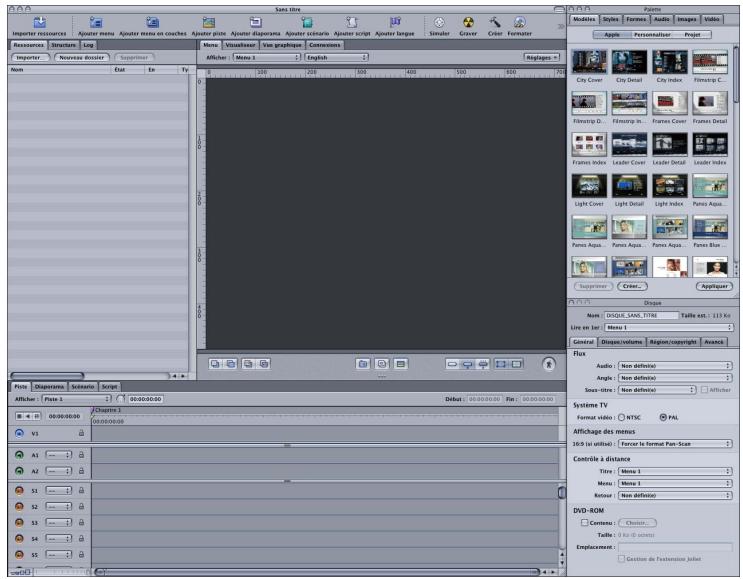Click the motion button below menu editor
This screenshot has width=743, height=579.
[x=549, y=364]
